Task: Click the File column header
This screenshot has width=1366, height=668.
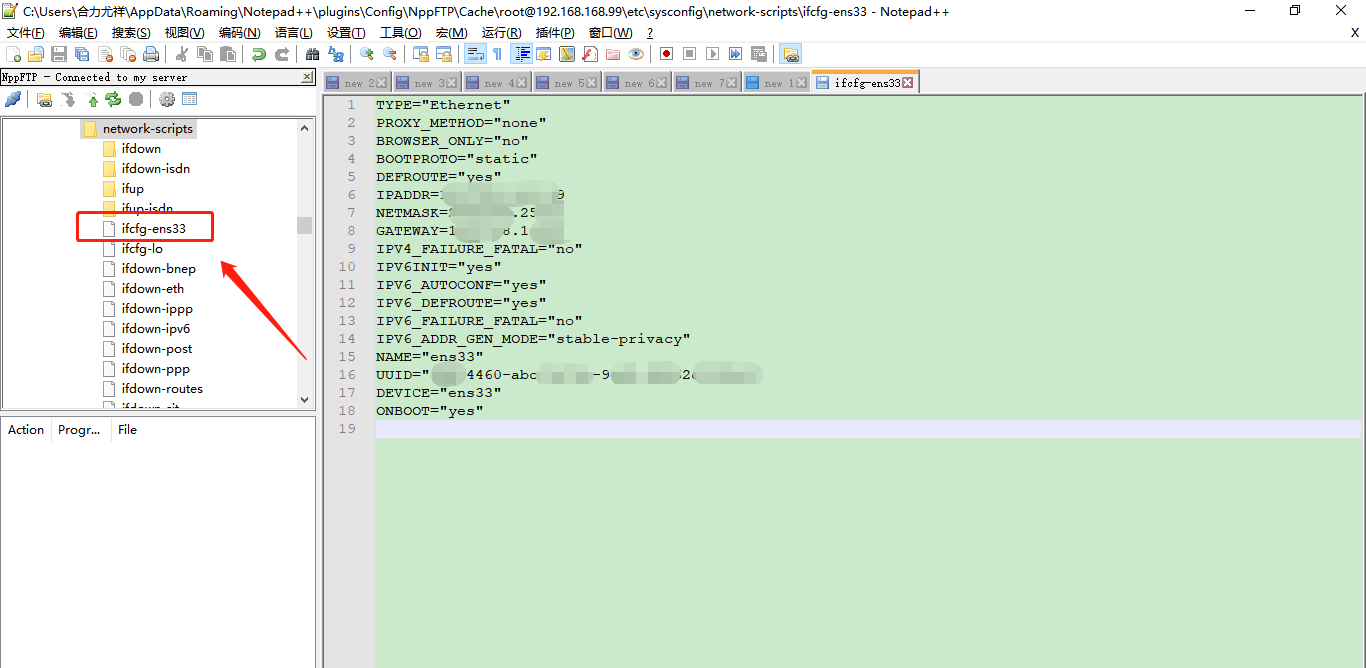Action: point(212,429)
